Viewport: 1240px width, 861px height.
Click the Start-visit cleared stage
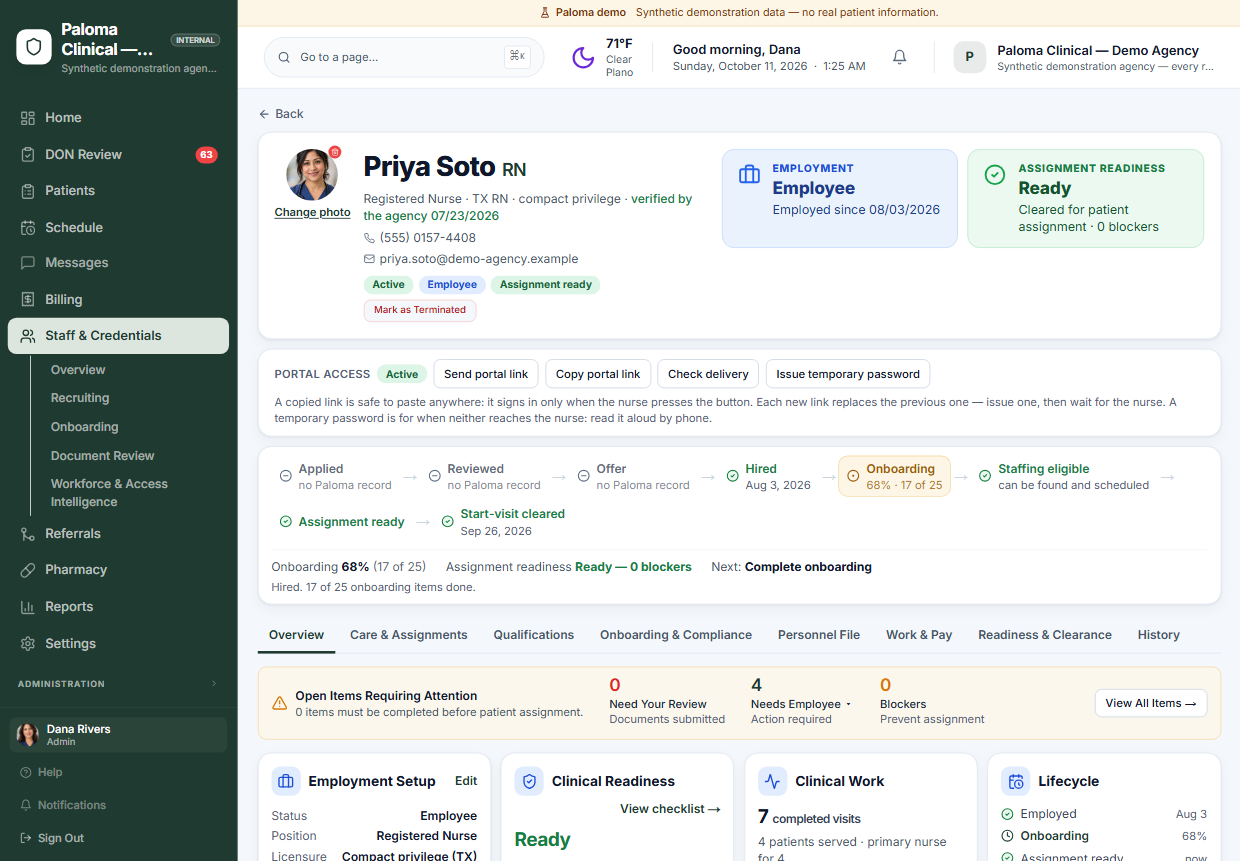pos(504,522)
